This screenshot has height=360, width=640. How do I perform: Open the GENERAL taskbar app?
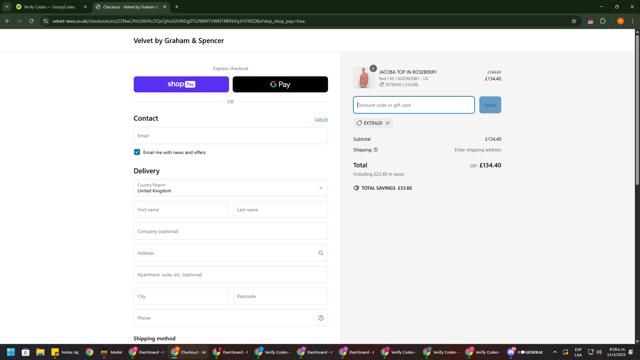[525, 352]
